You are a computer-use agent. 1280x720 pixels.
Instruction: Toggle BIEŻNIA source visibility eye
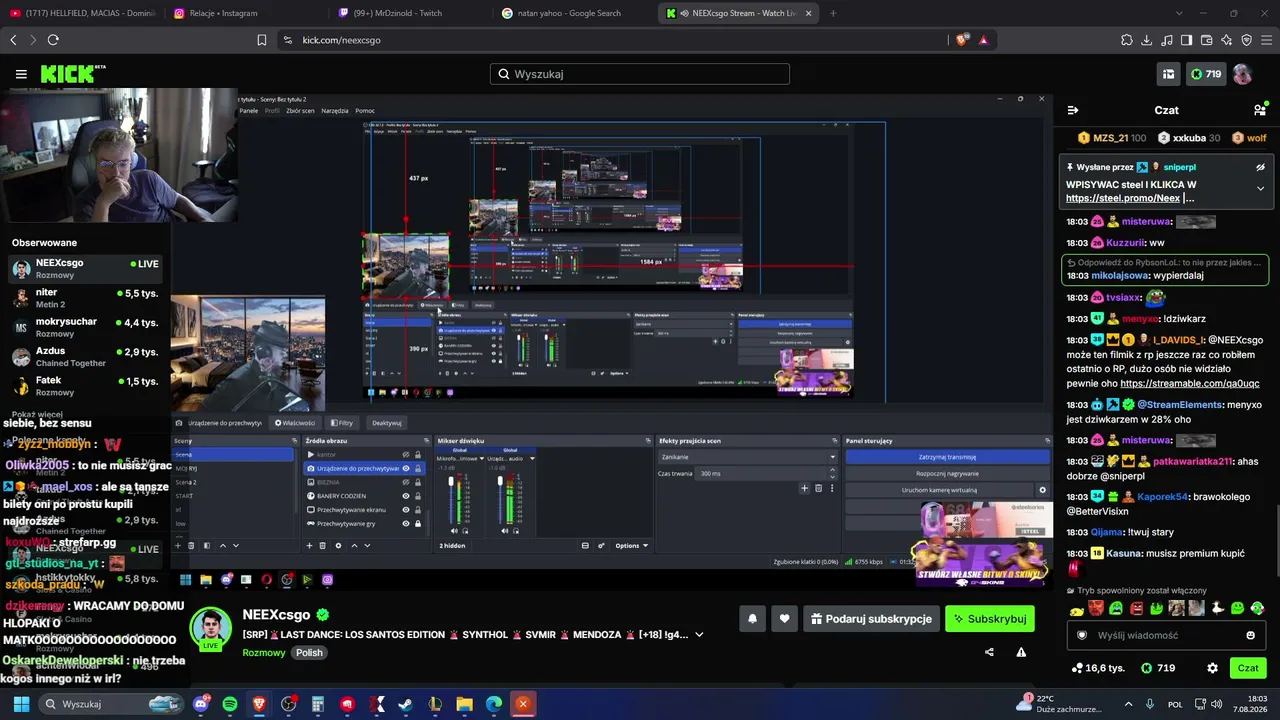point(406,482)
